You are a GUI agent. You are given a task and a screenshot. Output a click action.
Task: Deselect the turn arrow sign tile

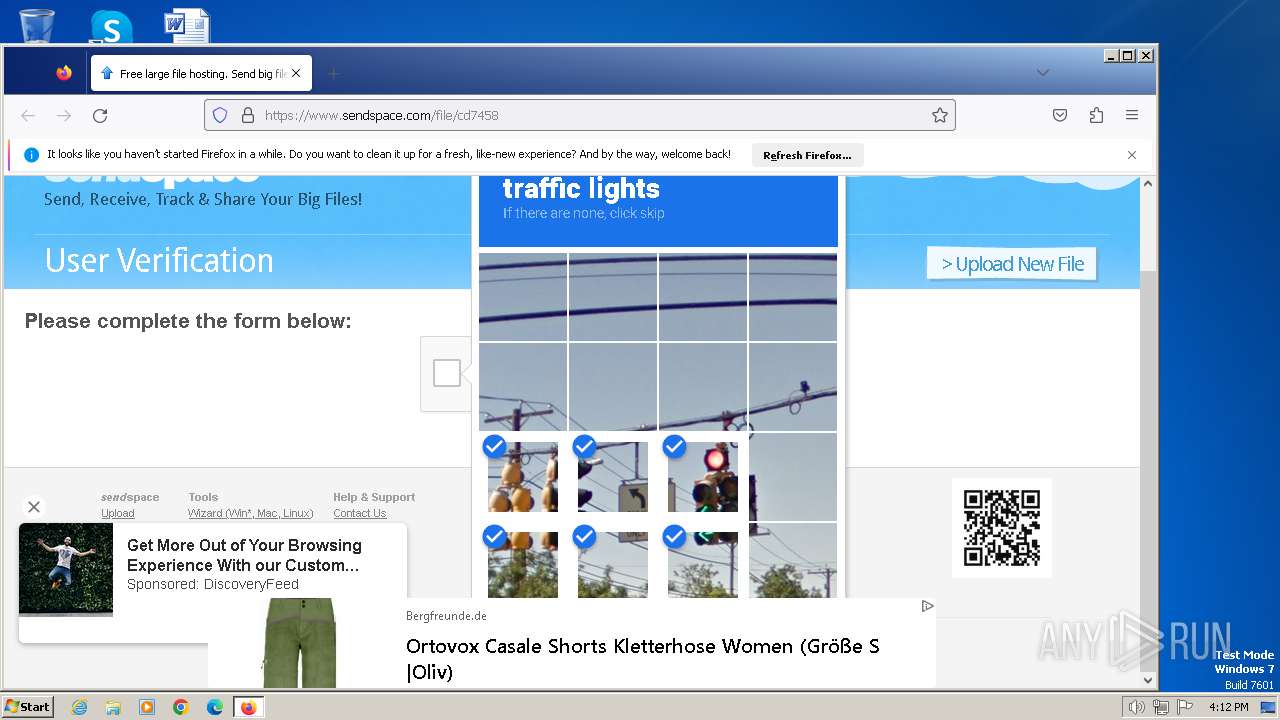pyautogui.click(x=613, y=477)
